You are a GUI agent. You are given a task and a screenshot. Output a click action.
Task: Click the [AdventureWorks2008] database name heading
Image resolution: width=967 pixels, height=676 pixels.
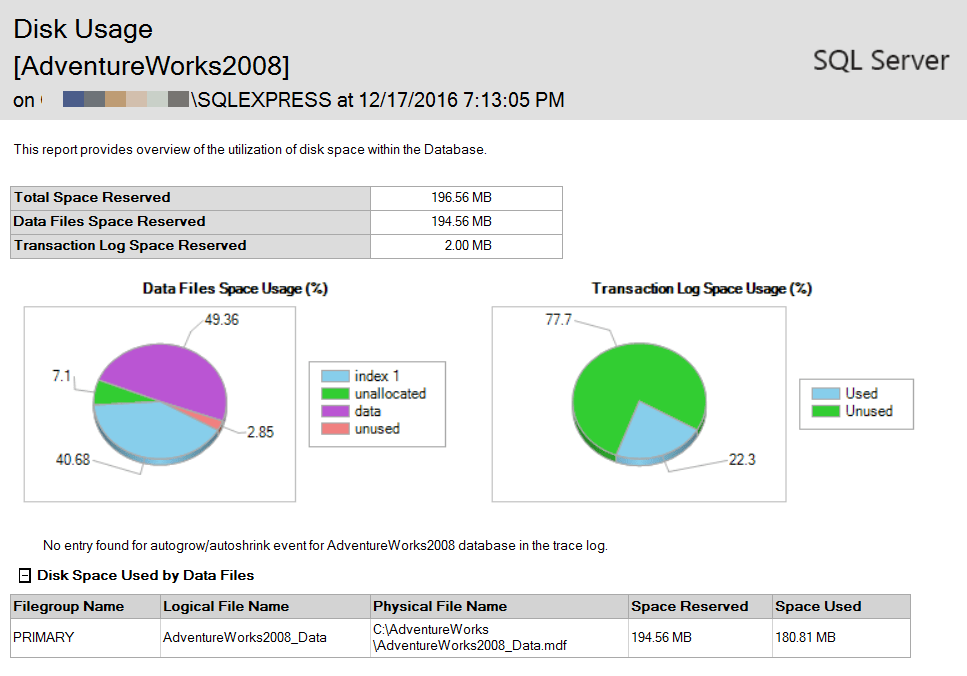pyautogui.click(x=152, y=66)
